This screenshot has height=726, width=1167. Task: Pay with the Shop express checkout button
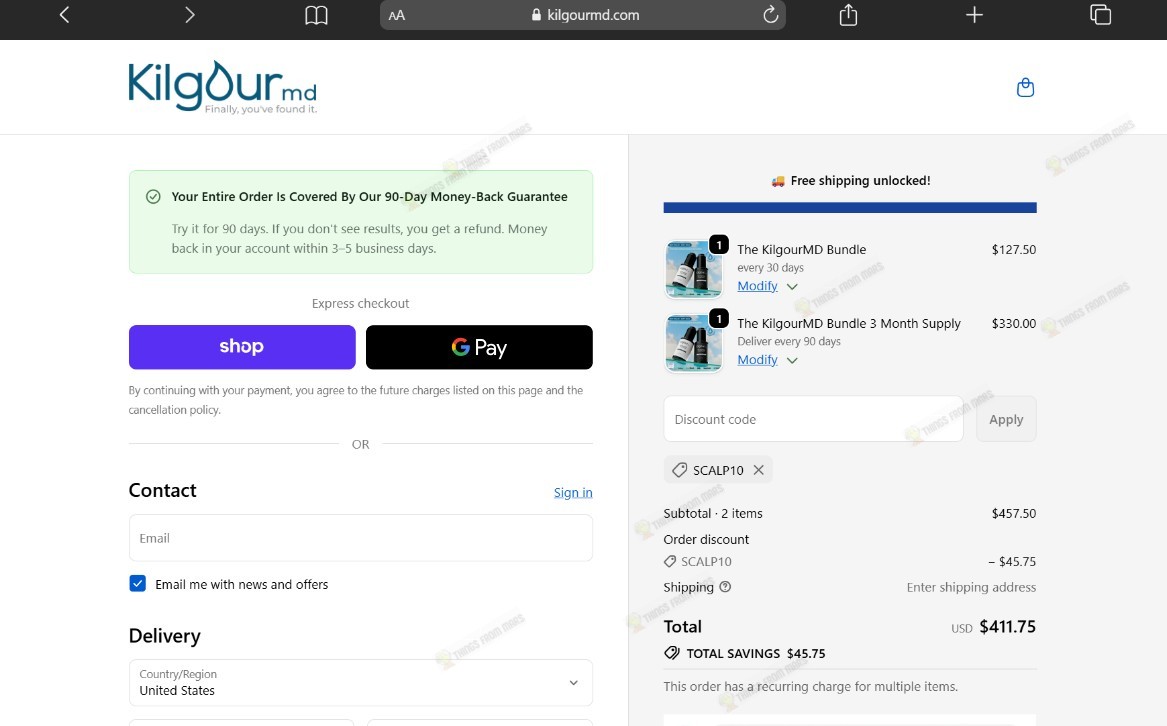pos(242,347)
